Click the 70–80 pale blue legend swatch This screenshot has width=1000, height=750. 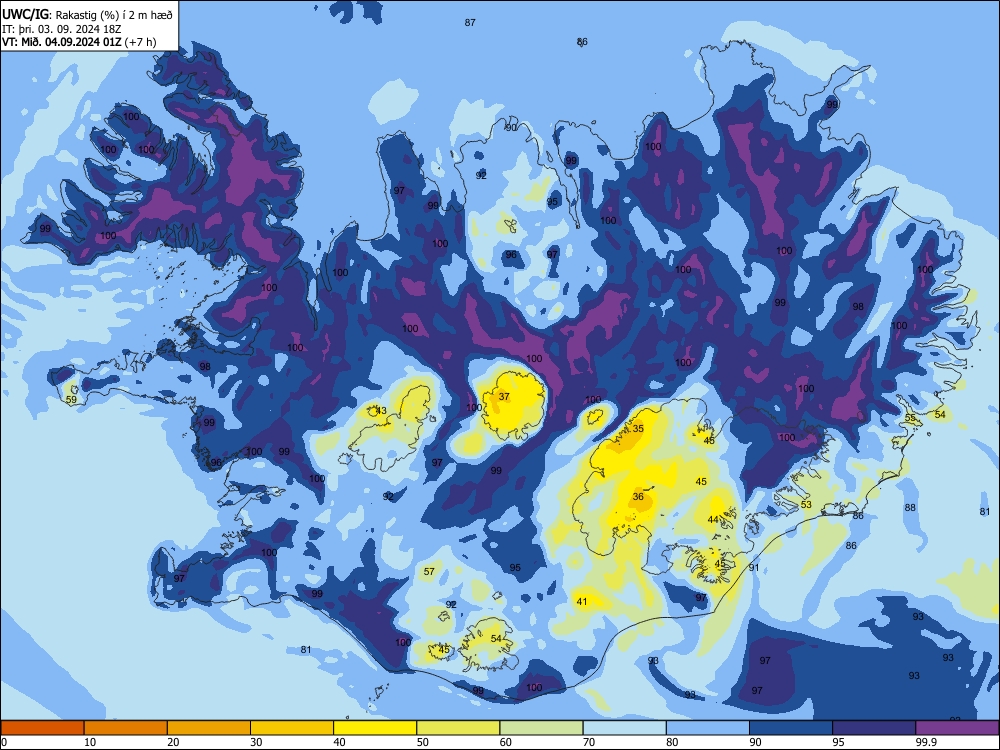tap(624, 728)
